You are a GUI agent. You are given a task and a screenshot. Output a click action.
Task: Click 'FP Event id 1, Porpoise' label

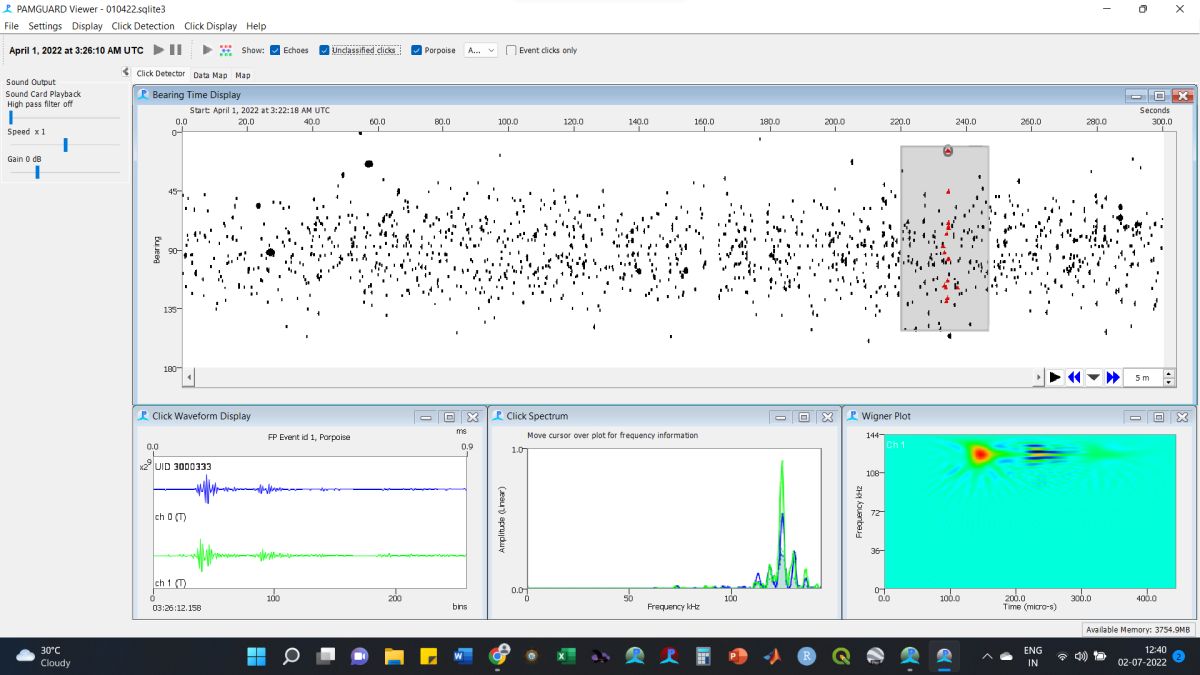(309, 437)
